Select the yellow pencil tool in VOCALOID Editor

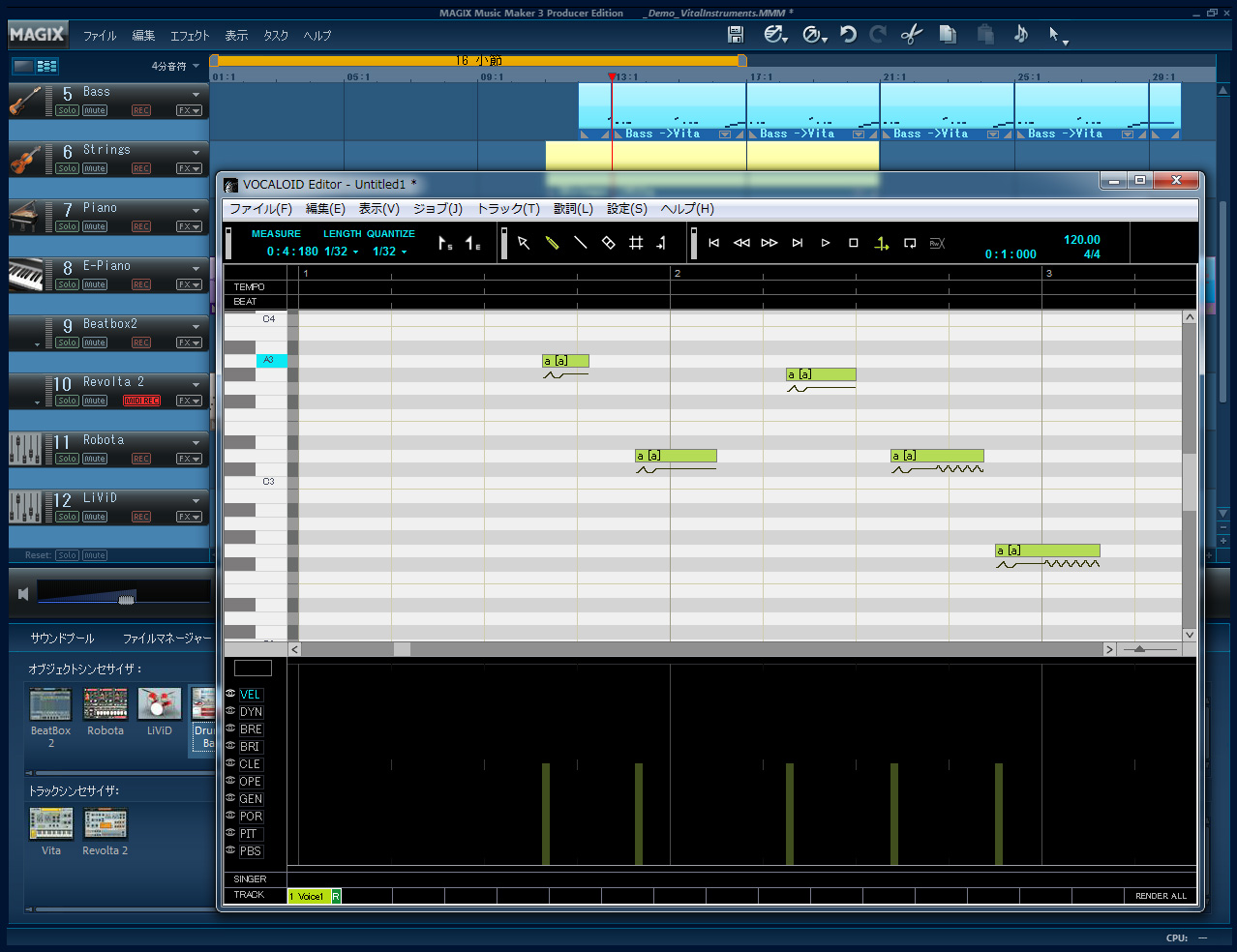tap(552, 243)
